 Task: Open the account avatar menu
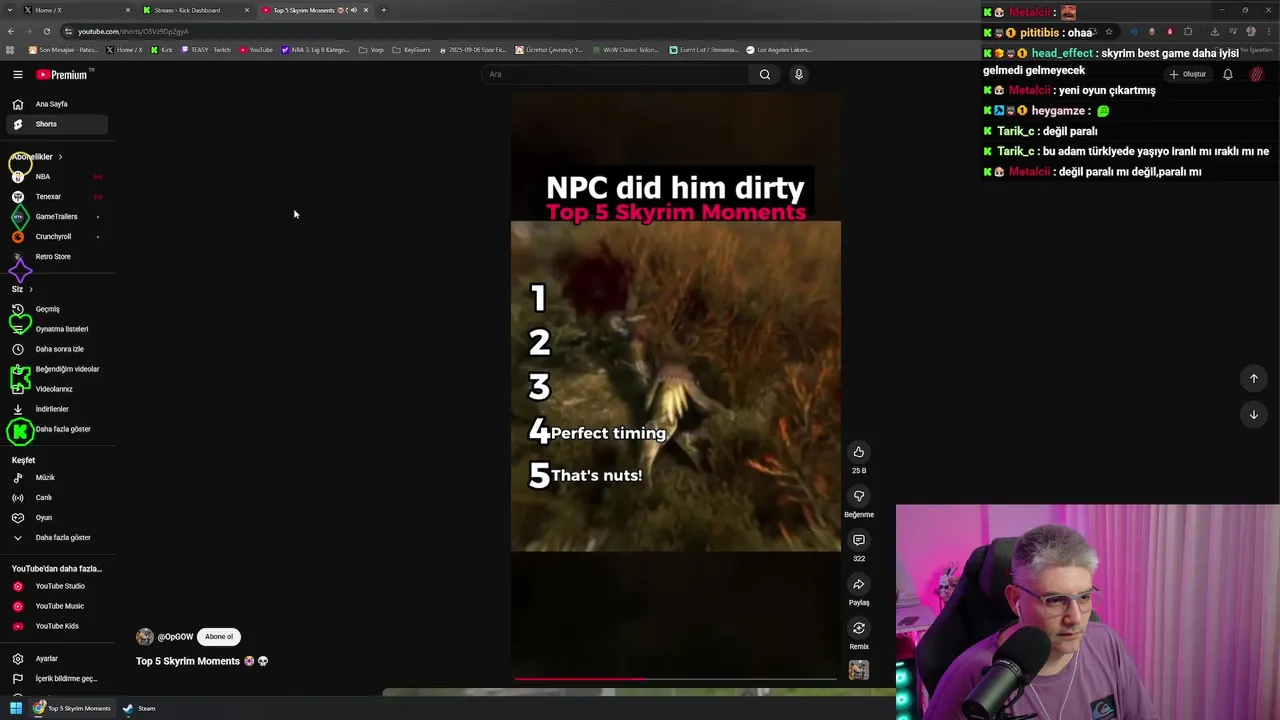coord(1257,74)
